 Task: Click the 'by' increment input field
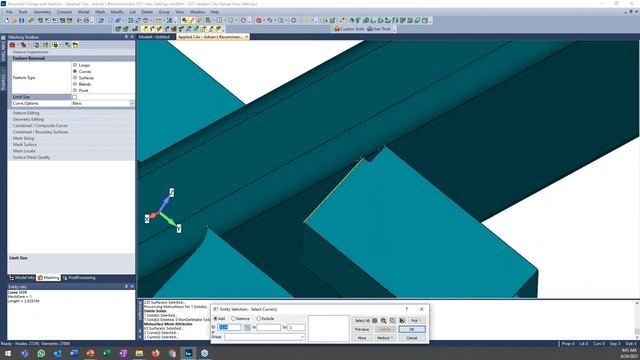coord(297,327)
